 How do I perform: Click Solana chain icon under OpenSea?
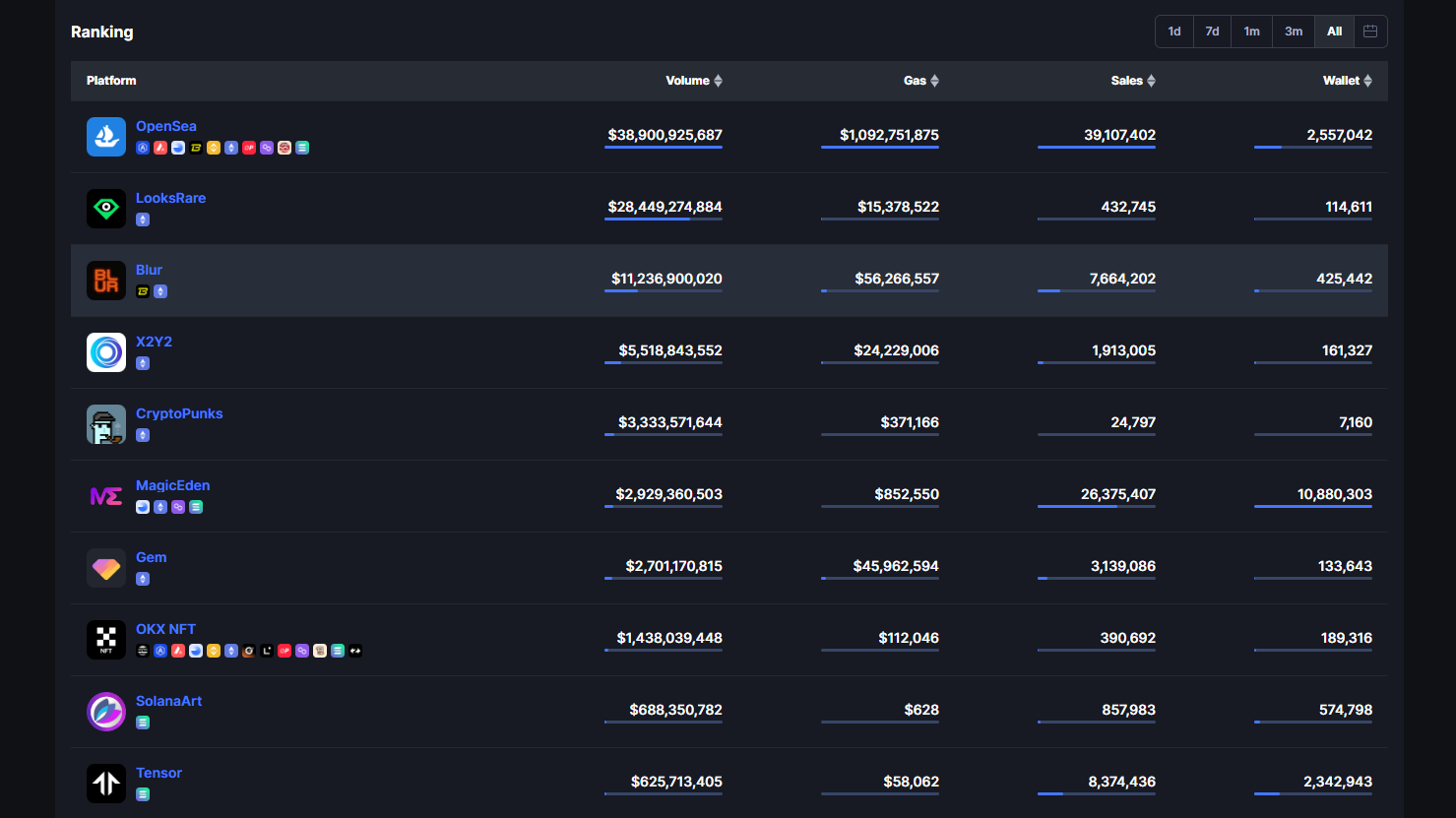pyautogui.click(x=302, y=148)
